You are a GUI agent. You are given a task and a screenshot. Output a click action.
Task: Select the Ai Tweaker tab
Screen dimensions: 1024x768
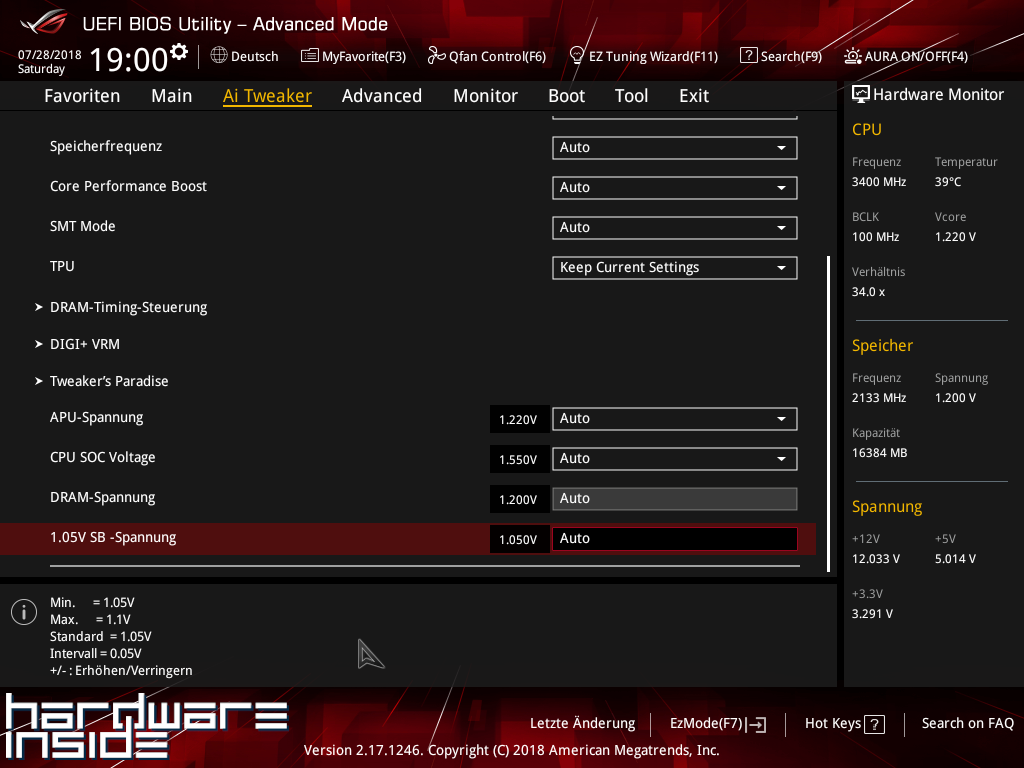[x=267, y=96]
